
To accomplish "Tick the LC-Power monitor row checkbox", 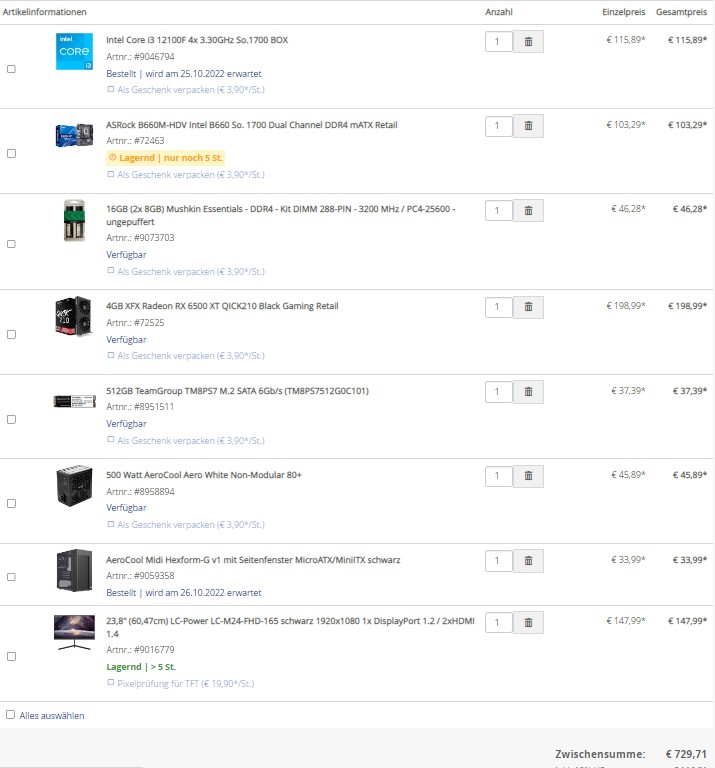I will click(11, 656).
